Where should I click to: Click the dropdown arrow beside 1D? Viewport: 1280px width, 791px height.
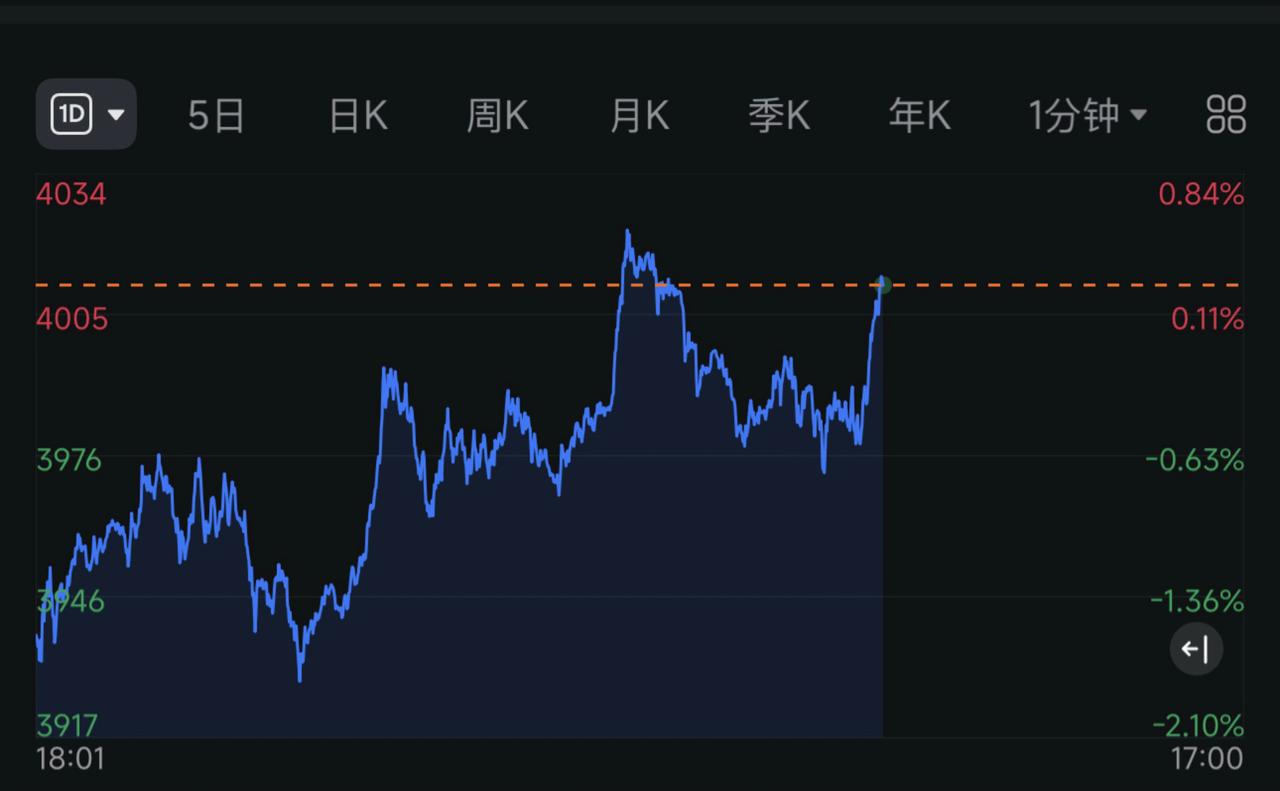point(117,114)
